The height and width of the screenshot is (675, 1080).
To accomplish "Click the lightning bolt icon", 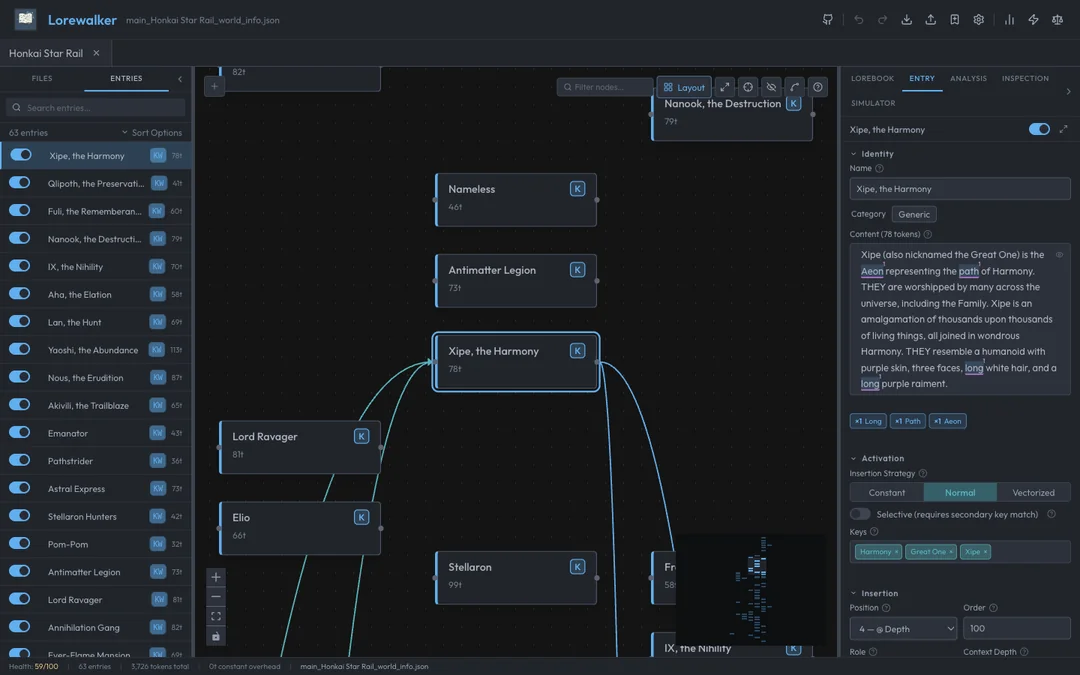I will point(1033,20).
